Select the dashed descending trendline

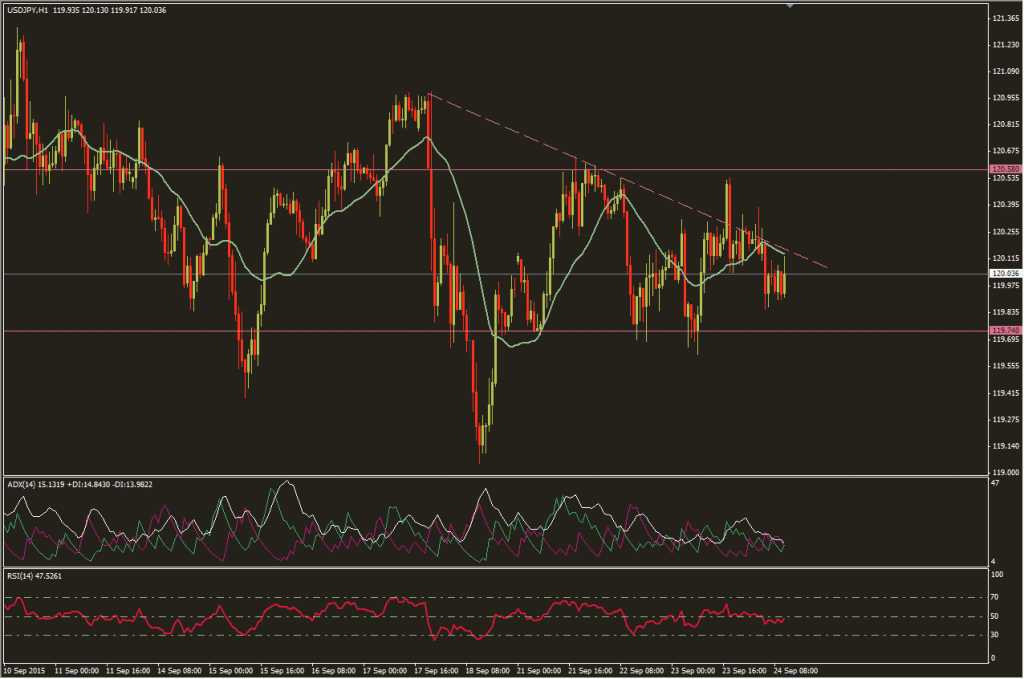[x=627, y=180]
